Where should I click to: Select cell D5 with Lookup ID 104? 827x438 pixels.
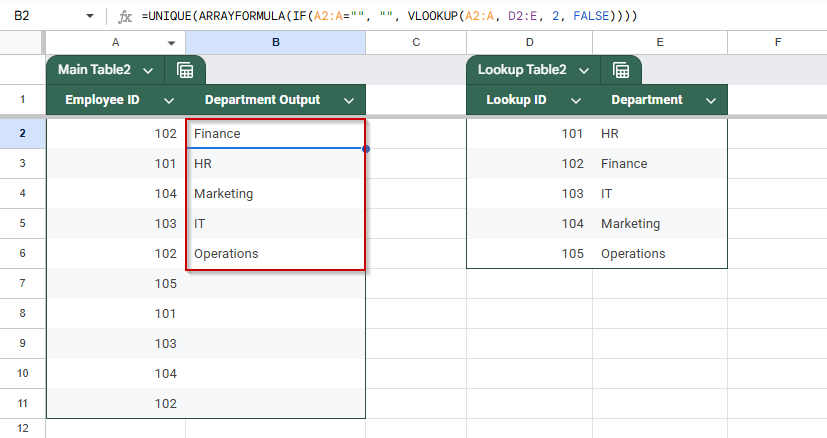530,224
